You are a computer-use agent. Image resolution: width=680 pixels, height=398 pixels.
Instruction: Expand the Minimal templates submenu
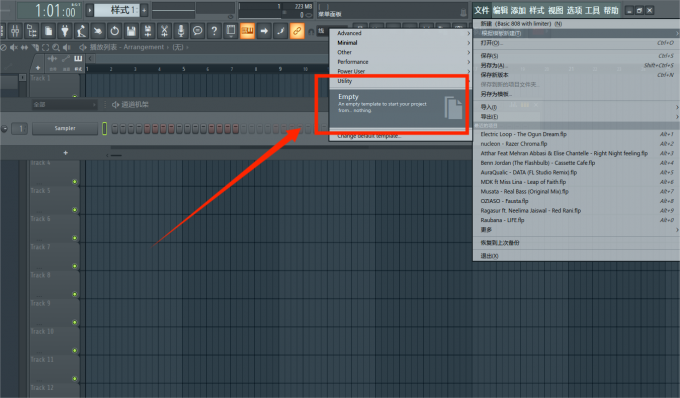click(400, 42)
